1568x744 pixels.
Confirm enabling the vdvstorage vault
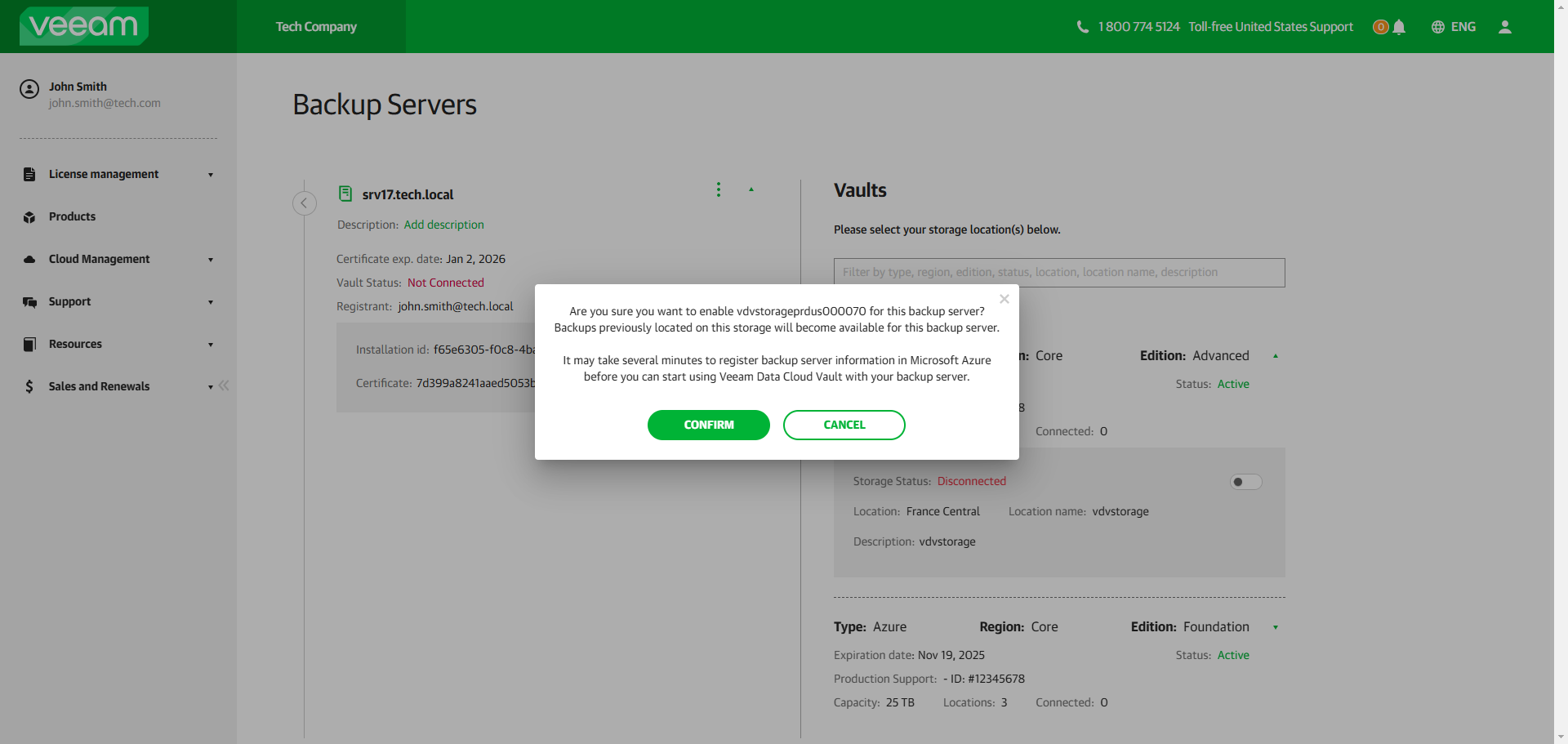tap(709, 425)
